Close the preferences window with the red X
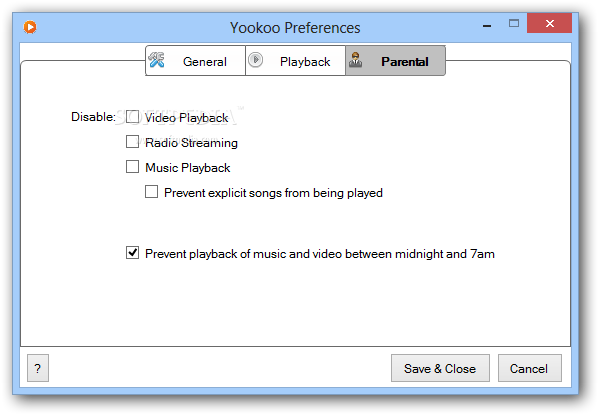This screenshot has height=415, width=599. [x=549, y=23]
